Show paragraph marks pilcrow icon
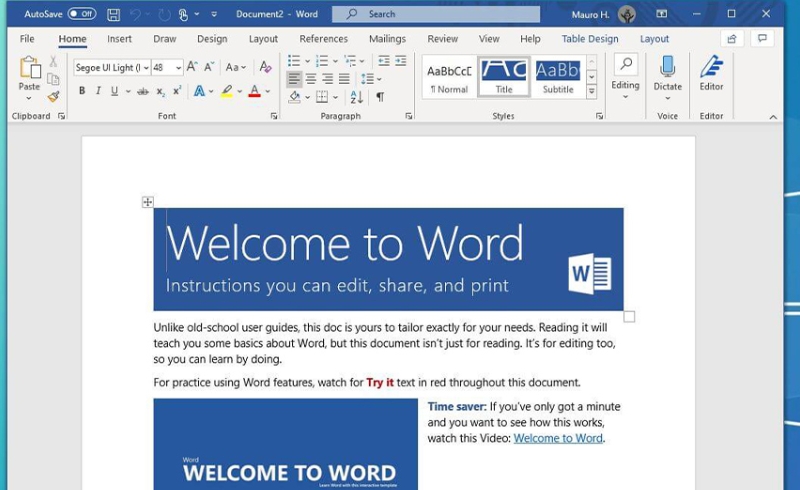The image size is (800, 490). point(380,96)
